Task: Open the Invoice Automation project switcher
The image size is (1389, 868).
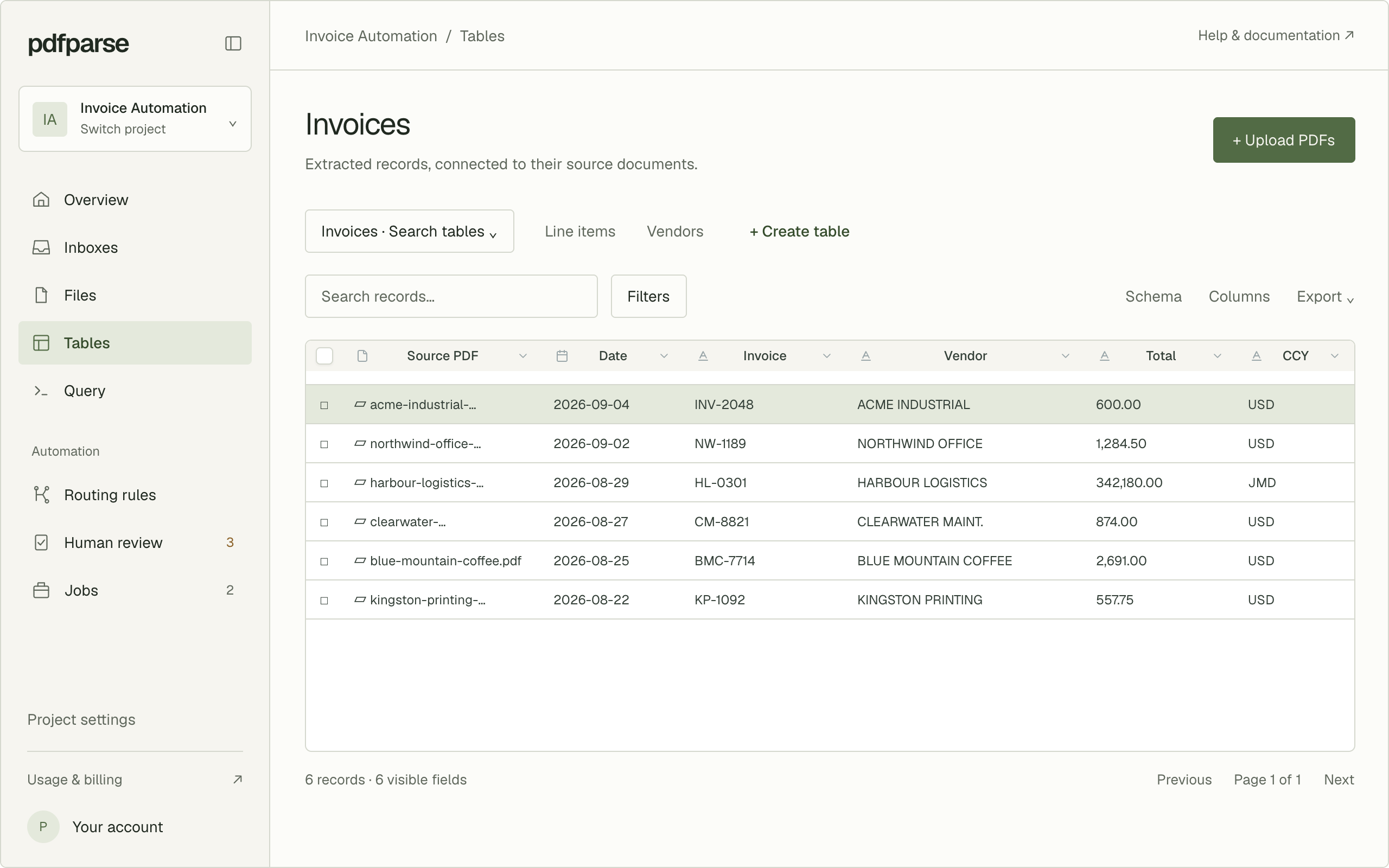Action: coord(135,119)
